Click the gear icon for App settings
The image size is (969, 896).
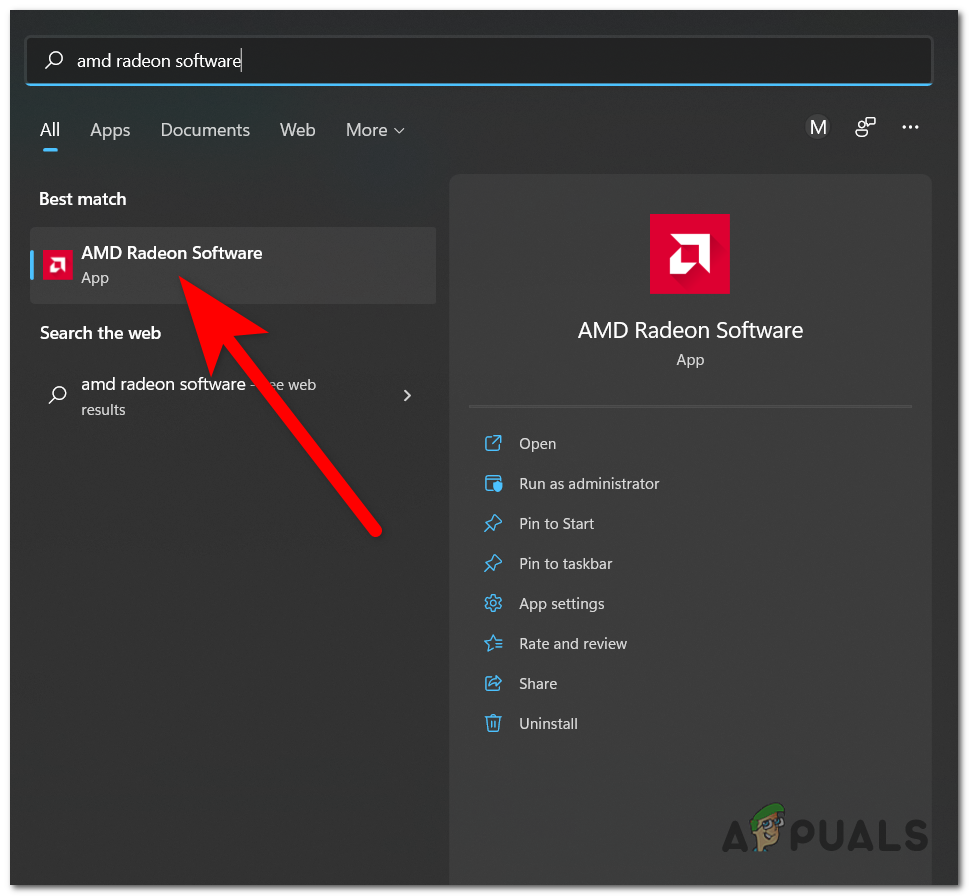[x=493, y=603]
